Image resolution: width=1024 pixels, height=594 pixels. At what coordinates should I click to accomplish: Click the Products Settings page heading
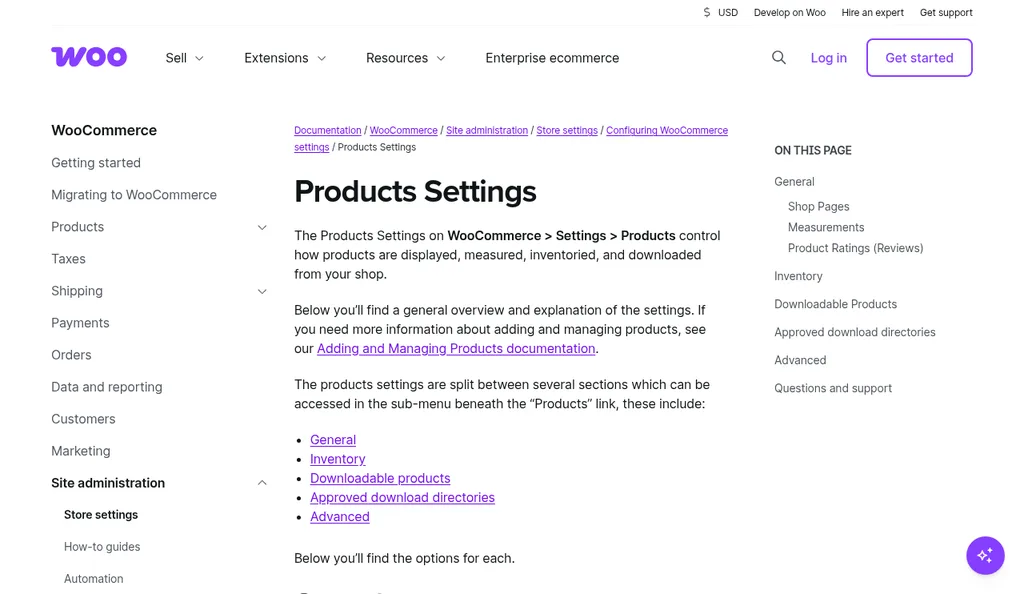[x=415, y=192]
